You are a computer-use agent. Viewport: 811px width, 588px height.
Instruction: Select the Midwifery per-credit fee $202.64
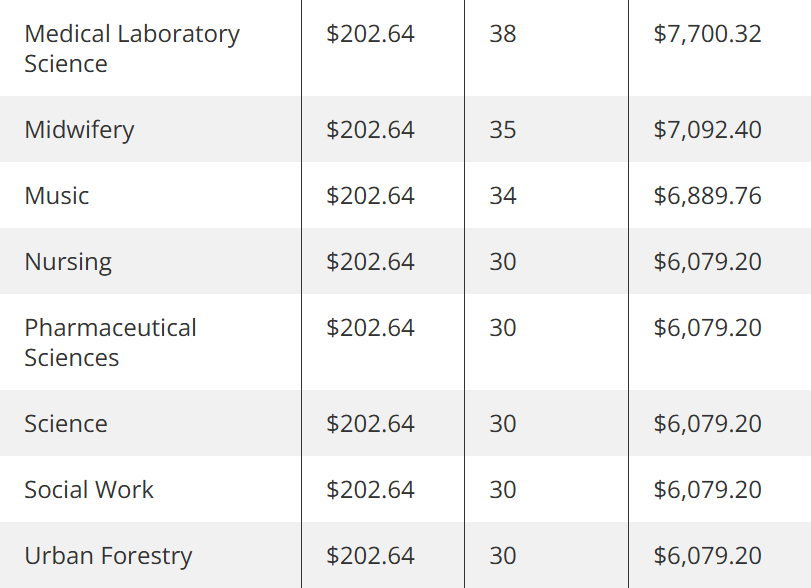point(370,129)
